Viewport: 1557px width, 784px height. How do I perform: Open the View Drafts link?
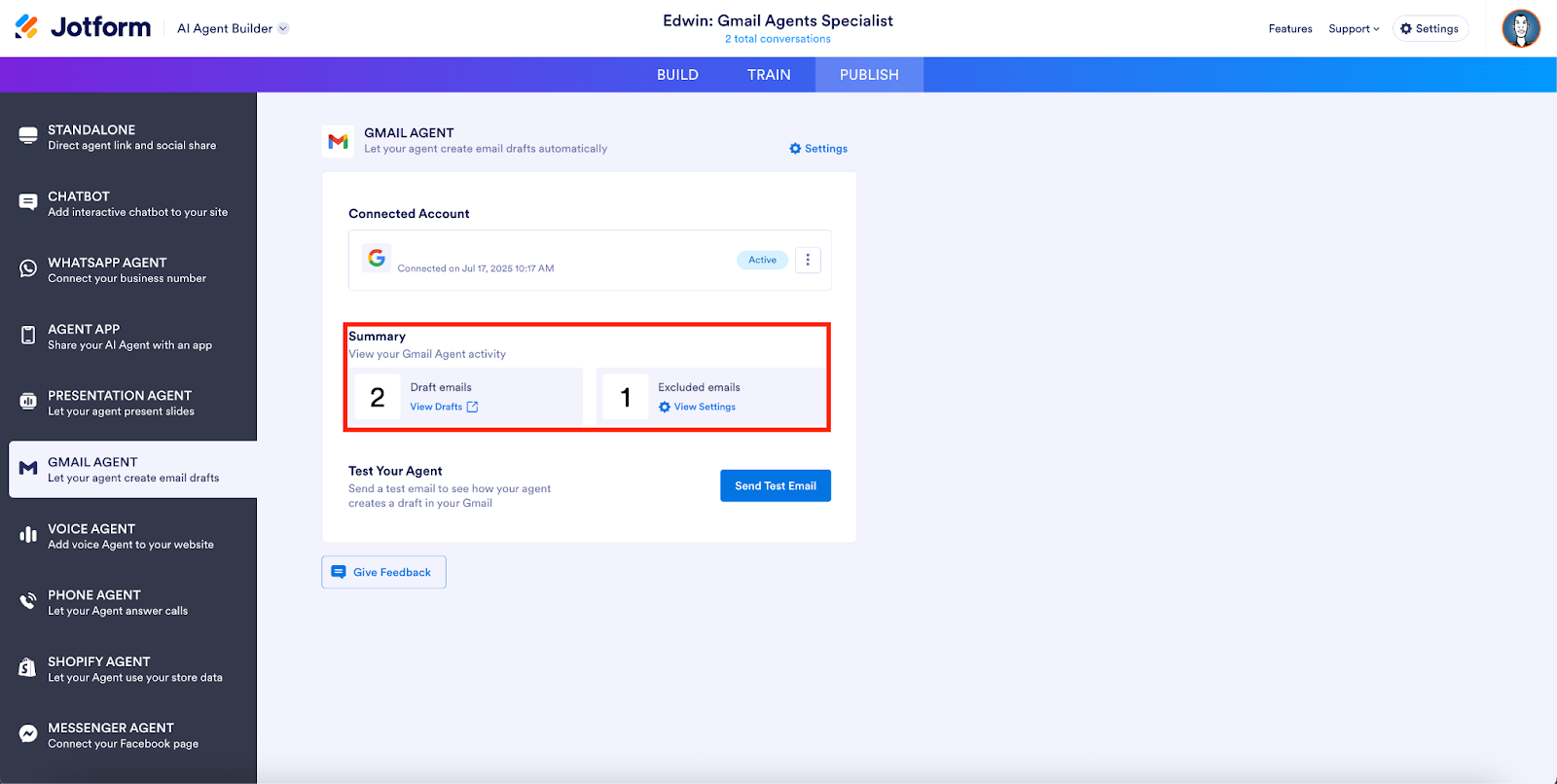[x=444, y=407]
